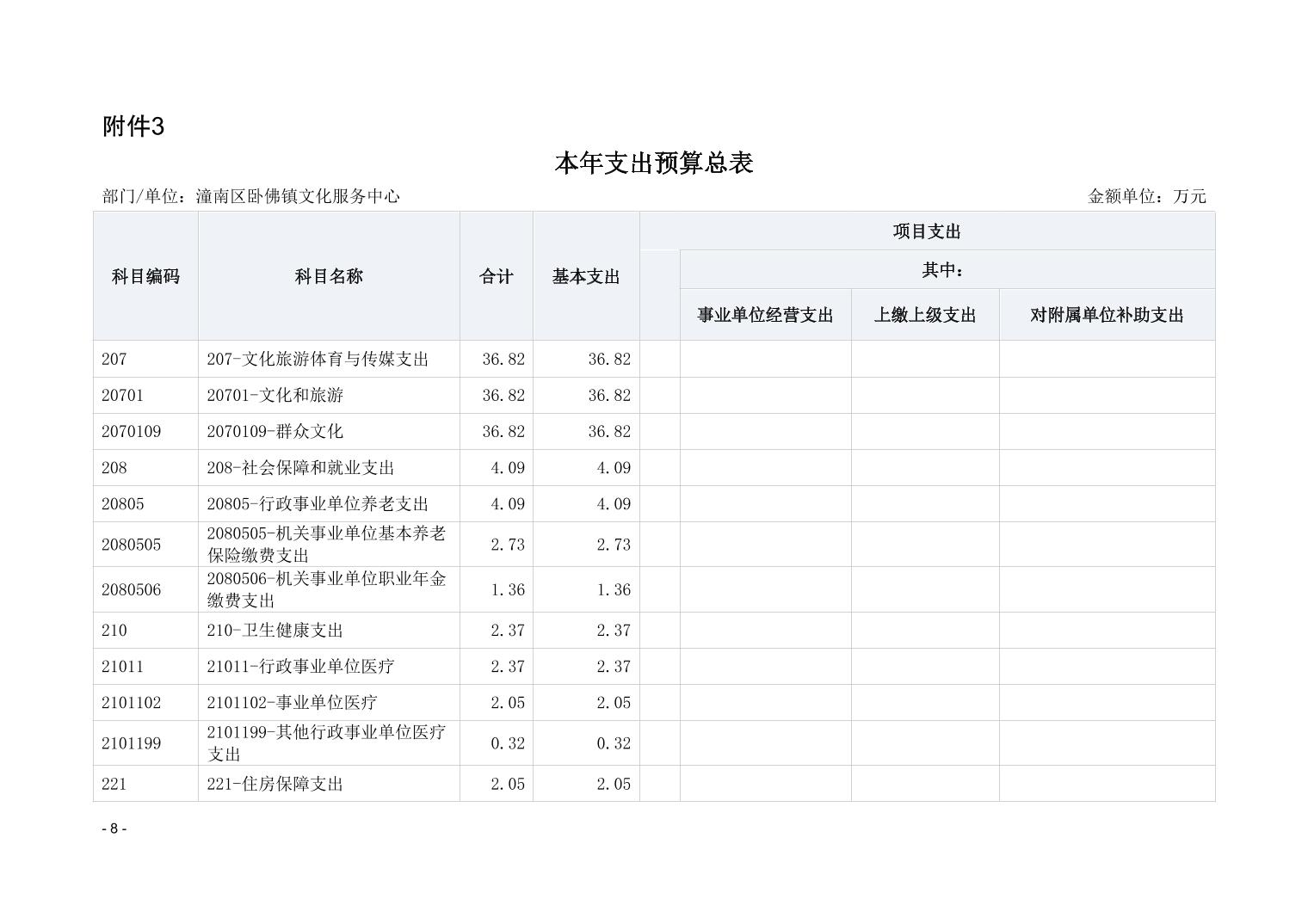Click the title 本年支出预算总表

click(654, 163)
